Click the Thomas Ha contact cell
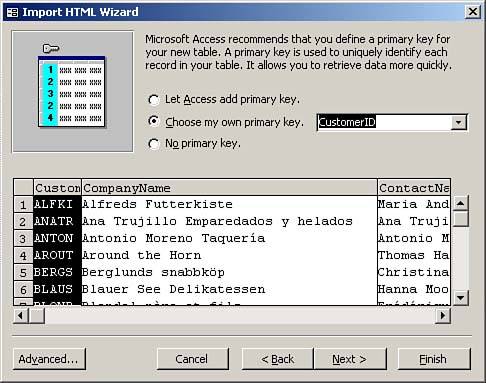The width and height of the screenshot is (486, 383). point(414,255)
